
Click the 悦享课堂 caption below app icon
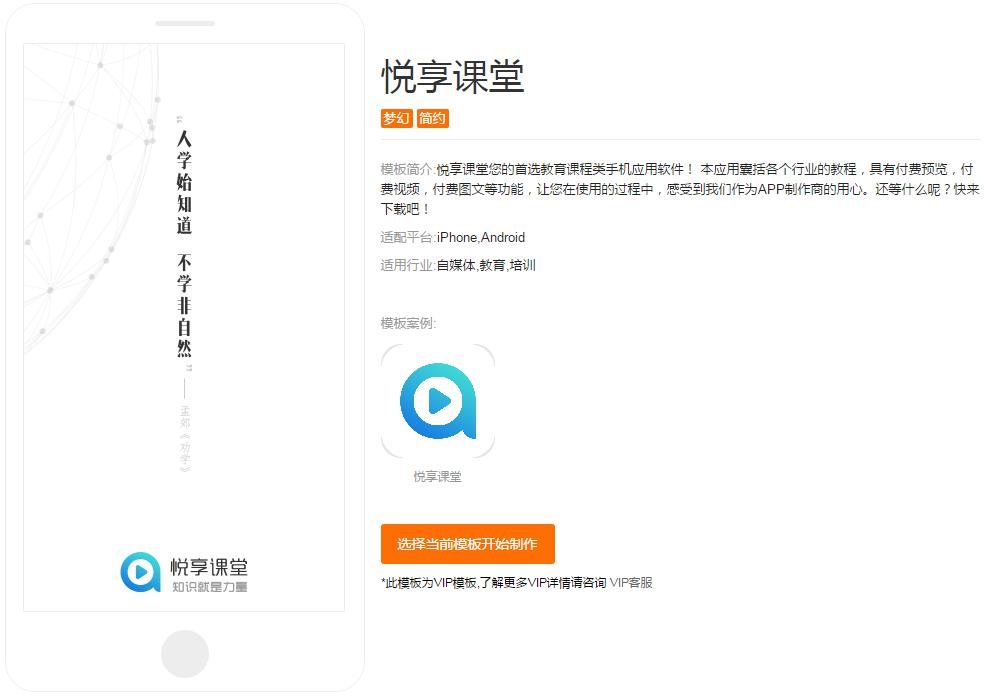tap(438, 477)
